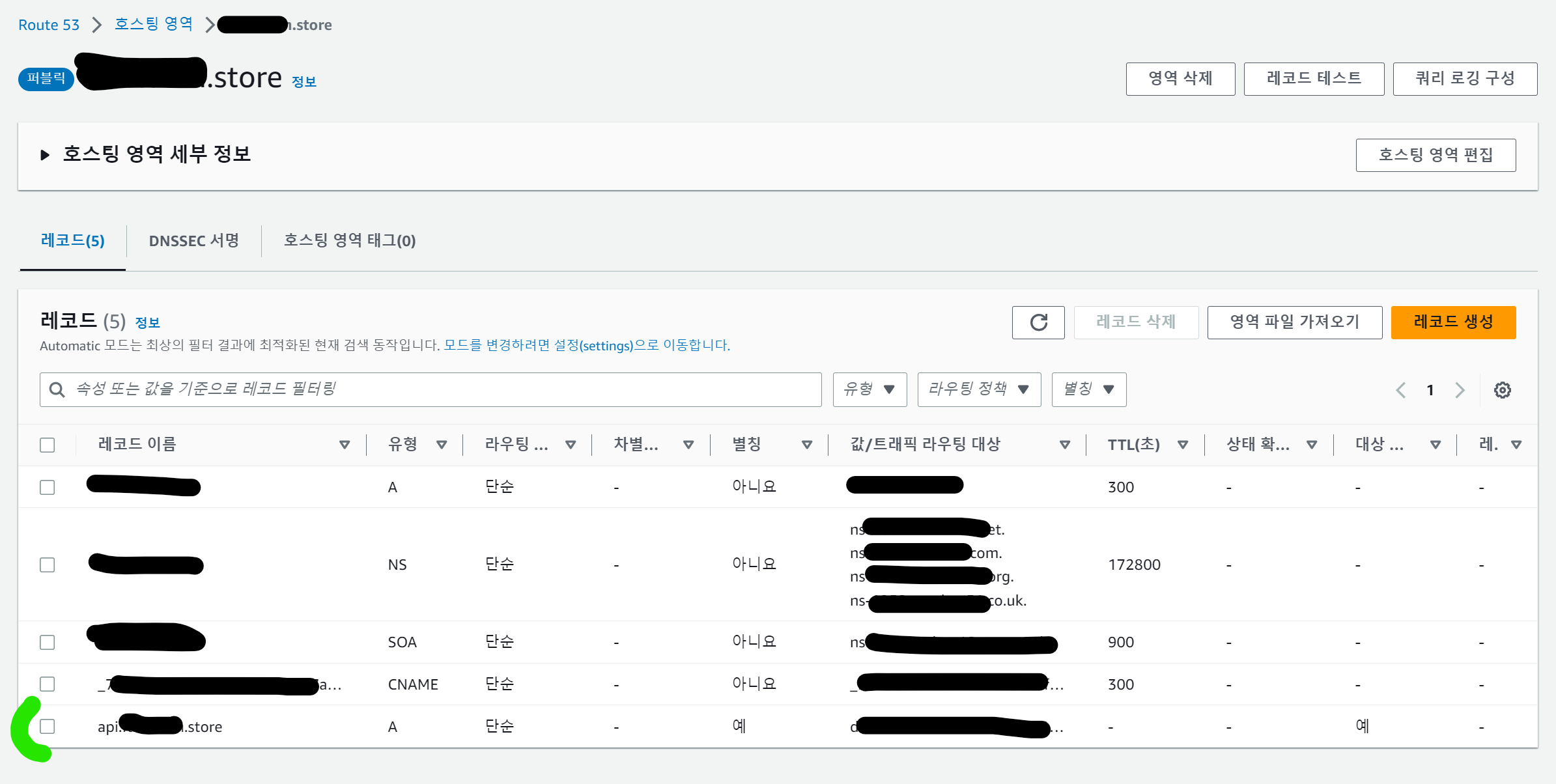Sort by 별칭 column header arrow

click(x=806, y=445)
